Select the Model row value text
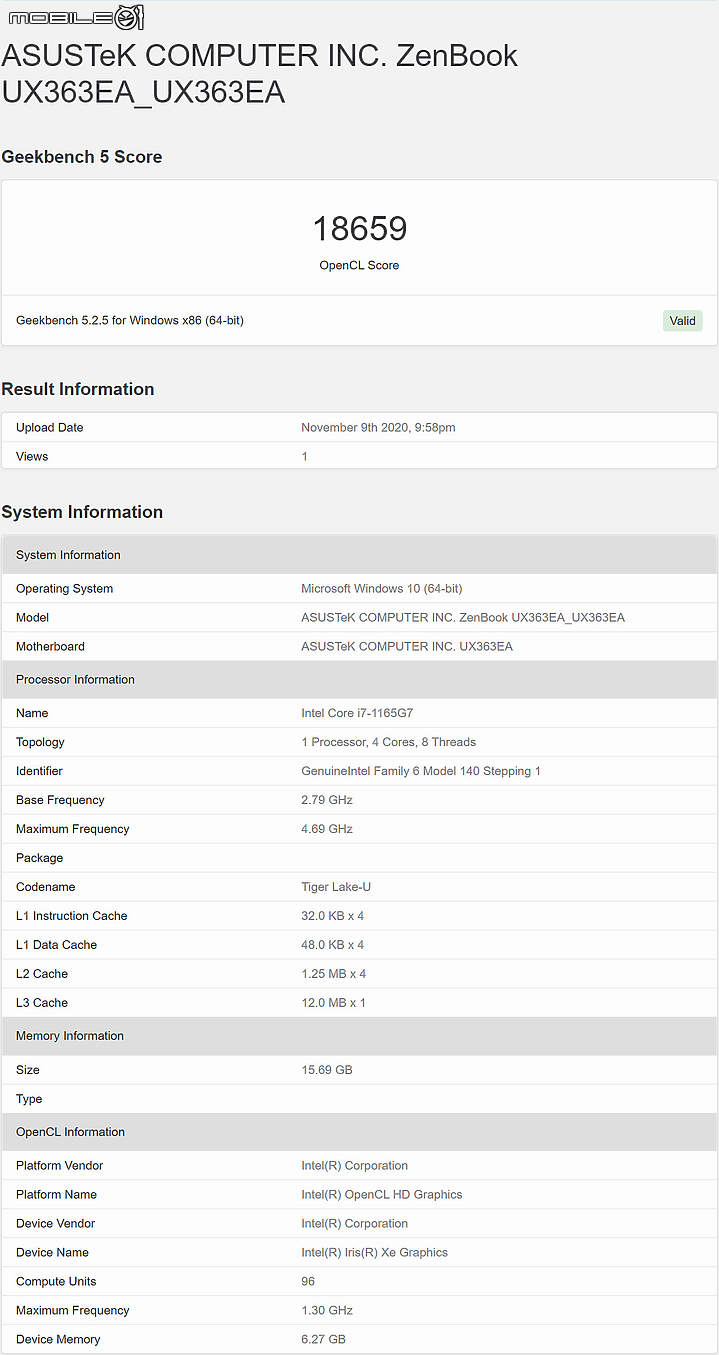 click(x=463, y=618)
